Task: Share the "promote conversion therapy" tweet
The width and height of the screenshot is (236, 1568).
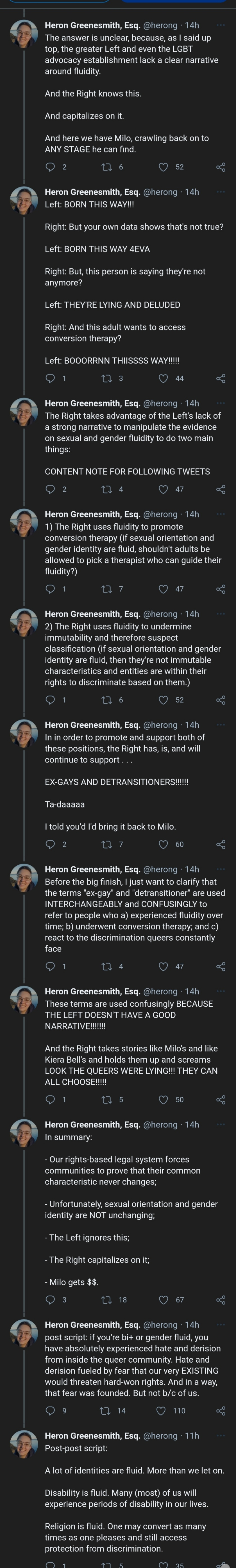Action: tap(221, 589)
